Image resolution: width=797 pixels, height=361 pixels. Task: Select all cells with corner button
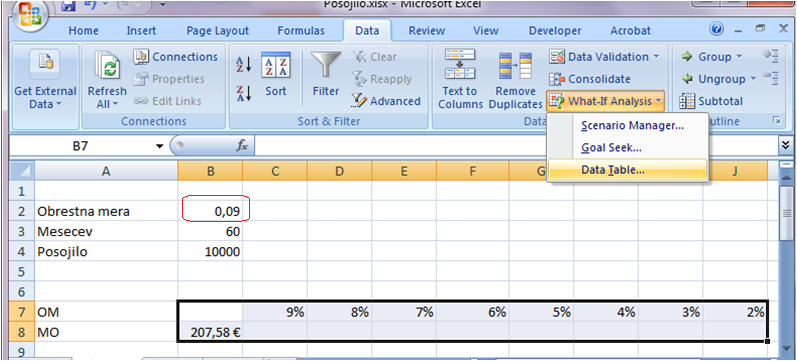(x=21, y=171)
